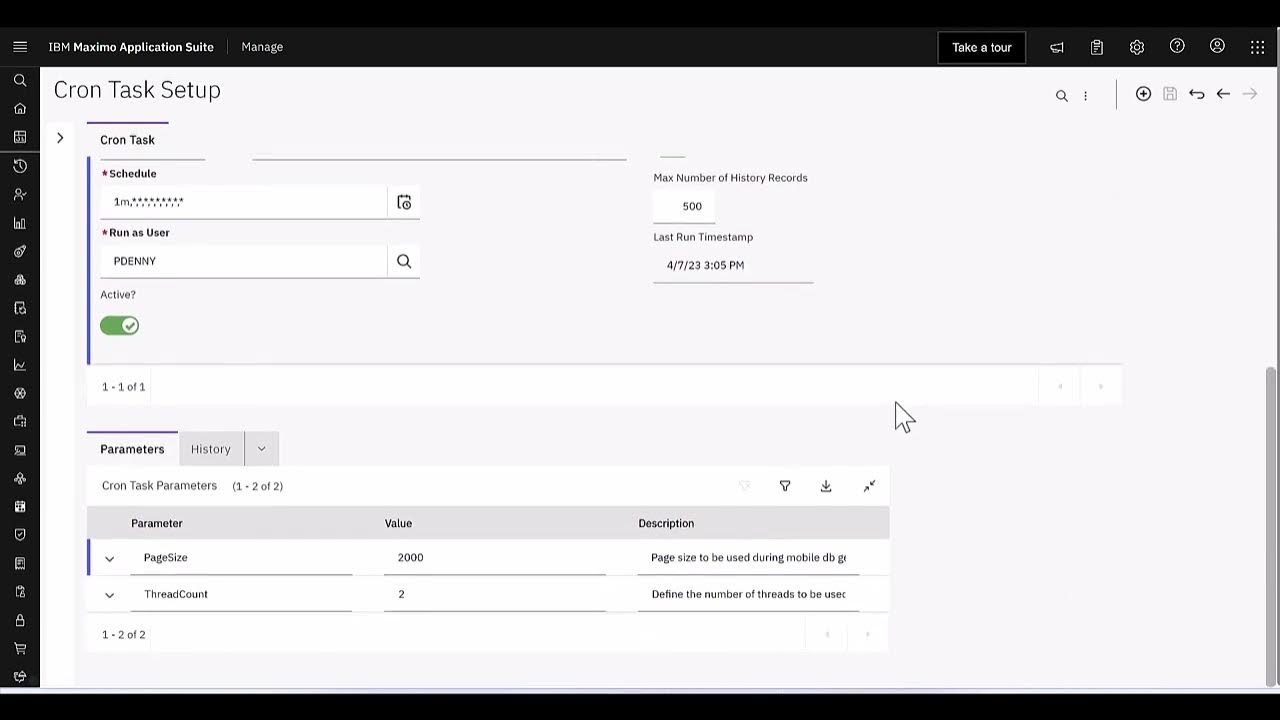Image resolution: width=1280 pixels, height=720 pixels.
Task: Open the help question mark icon
Action: click(x=1177, y=47)
